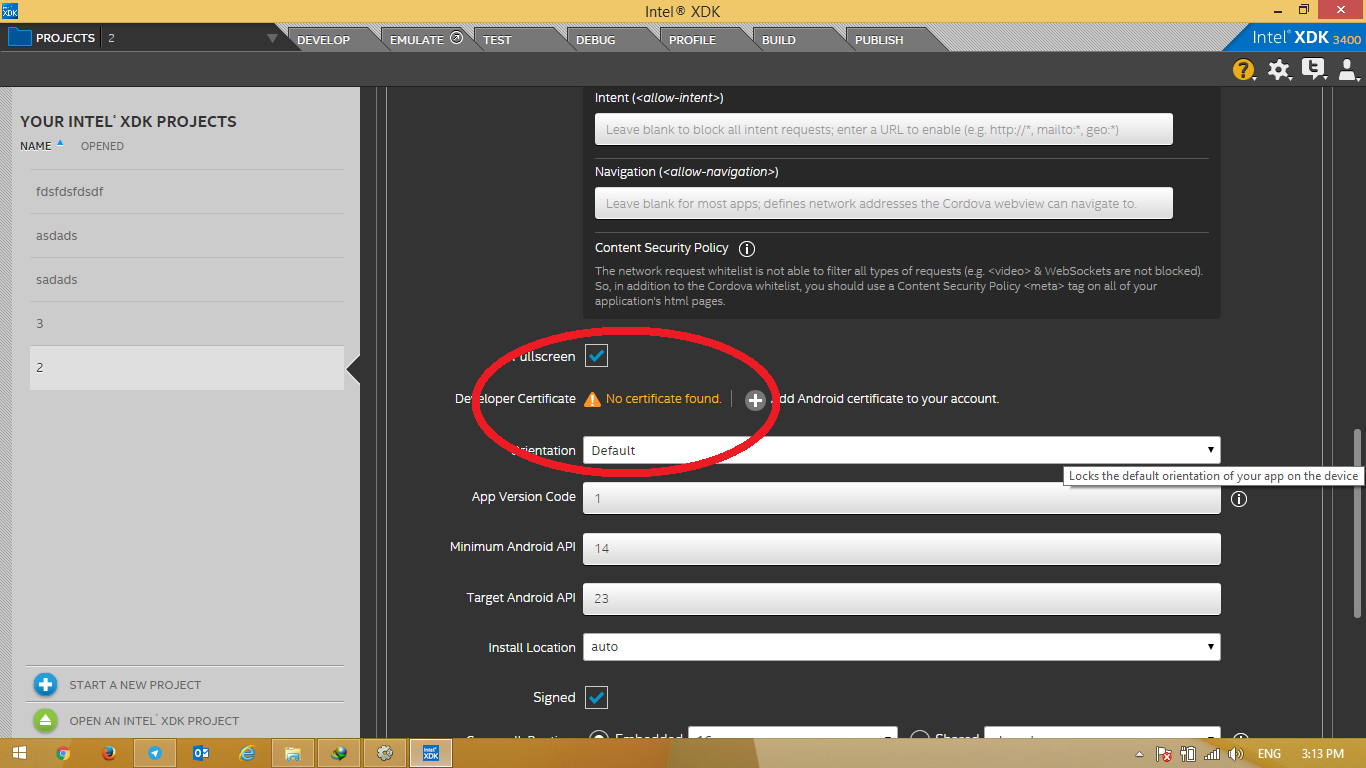Switch to the Test tab
This screenshot has height=768, width=1366.
(x=497, y=40)
